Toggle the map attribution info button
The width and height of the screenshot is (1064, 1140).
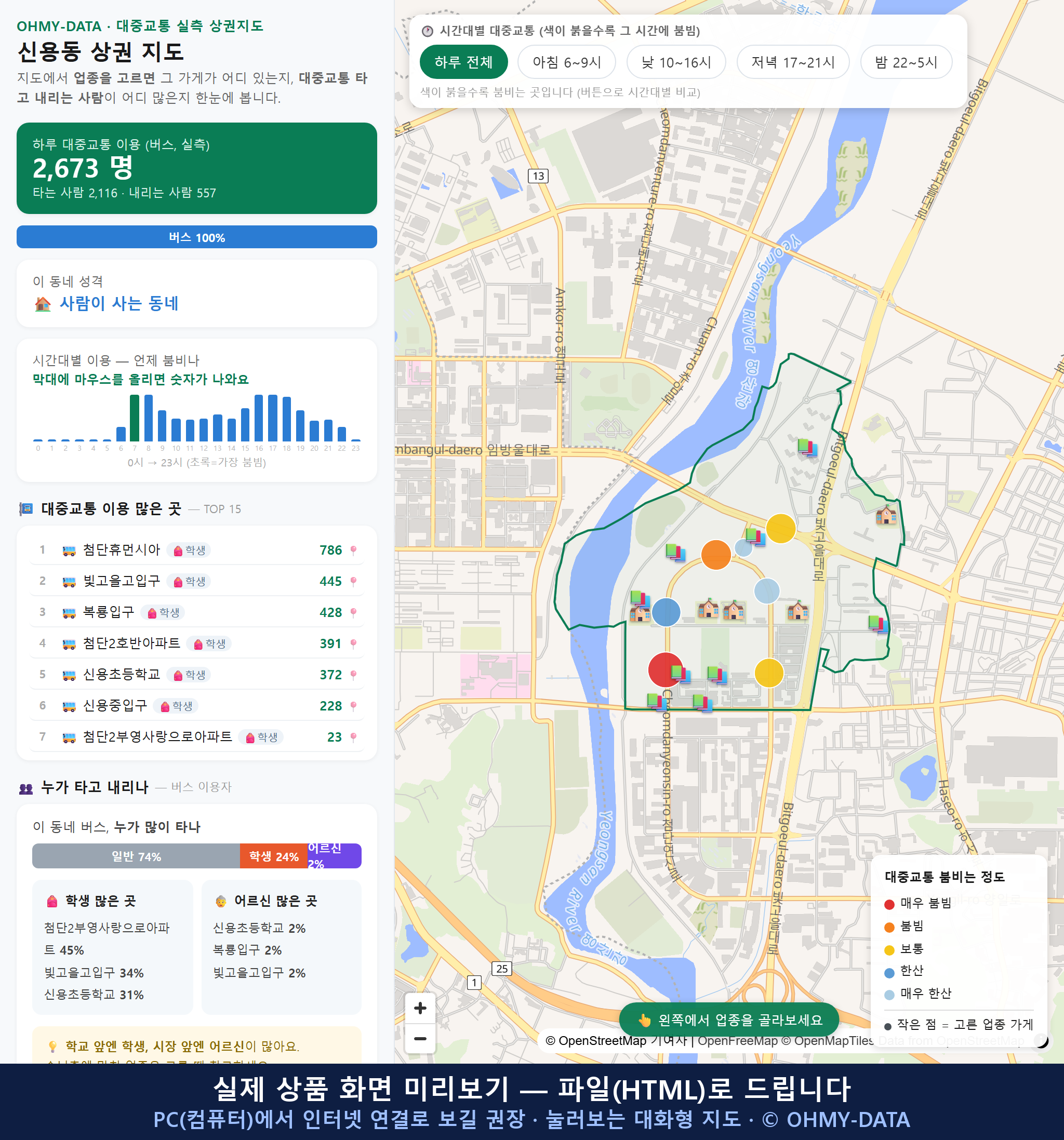[x=1041, y=1041]
